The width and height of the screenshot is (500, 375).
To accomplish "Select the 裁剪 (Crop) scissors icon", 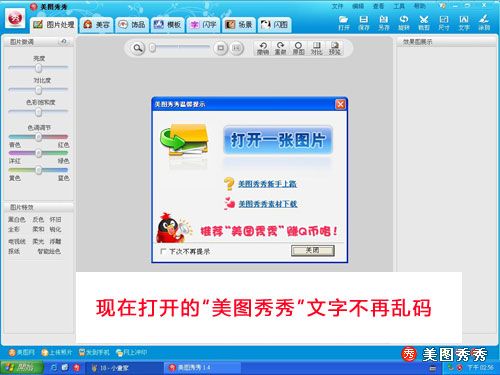I will [424, 20].
